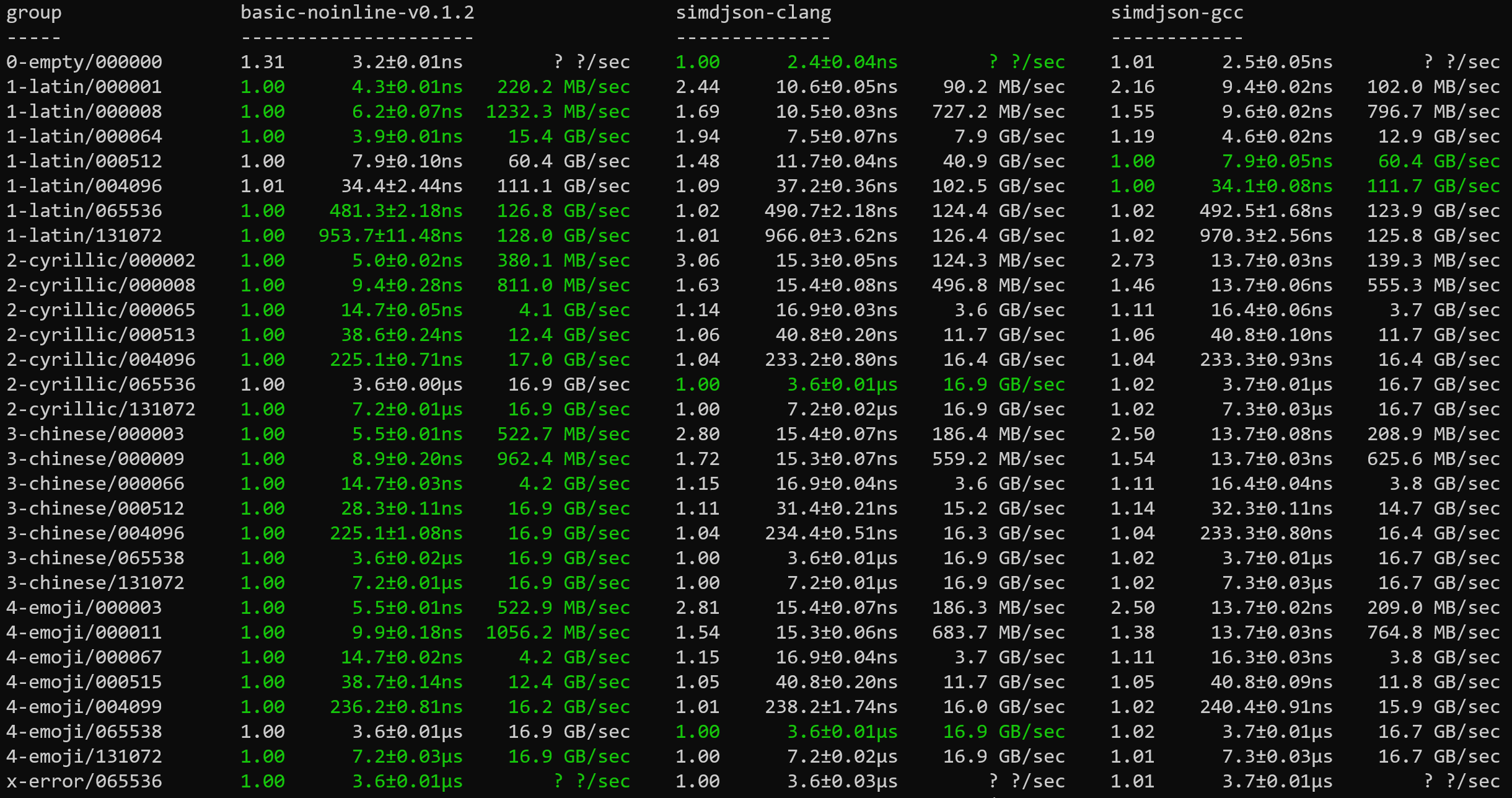
Task: Select the row label '3-chinese/000009'
Action: [x=95, y=459]
